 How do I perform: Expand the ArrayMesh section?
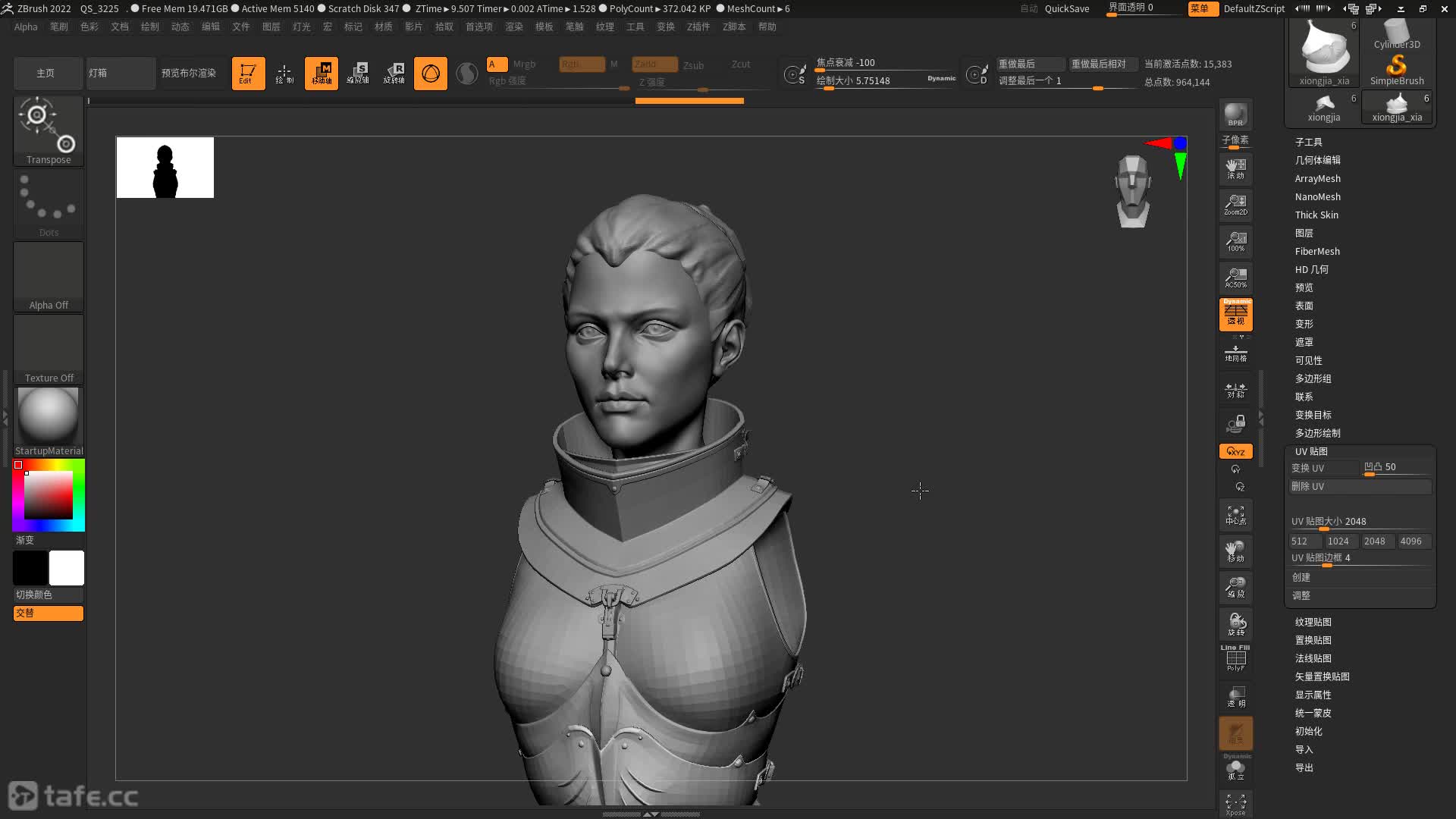click(1317, 178)
